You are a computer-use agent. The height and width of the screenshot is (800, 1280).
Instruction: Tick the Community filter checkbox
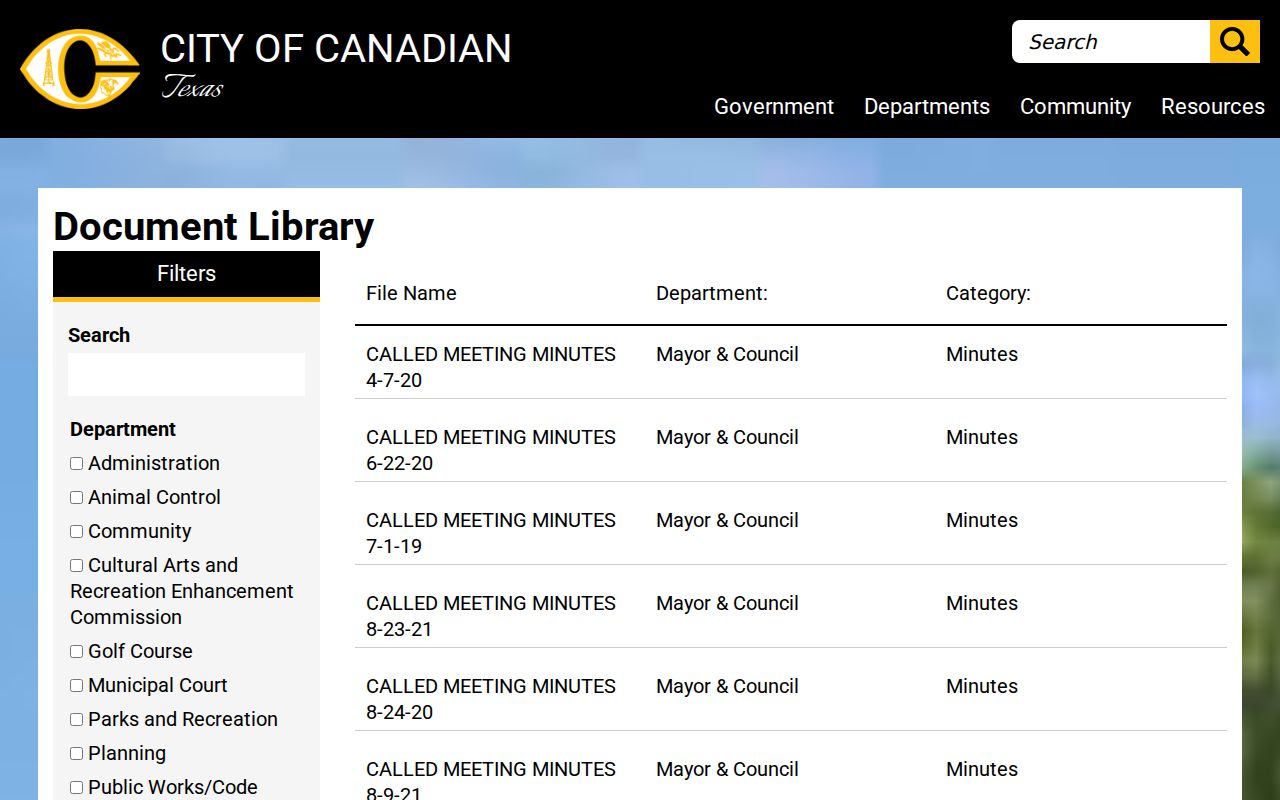coord(76,532)
